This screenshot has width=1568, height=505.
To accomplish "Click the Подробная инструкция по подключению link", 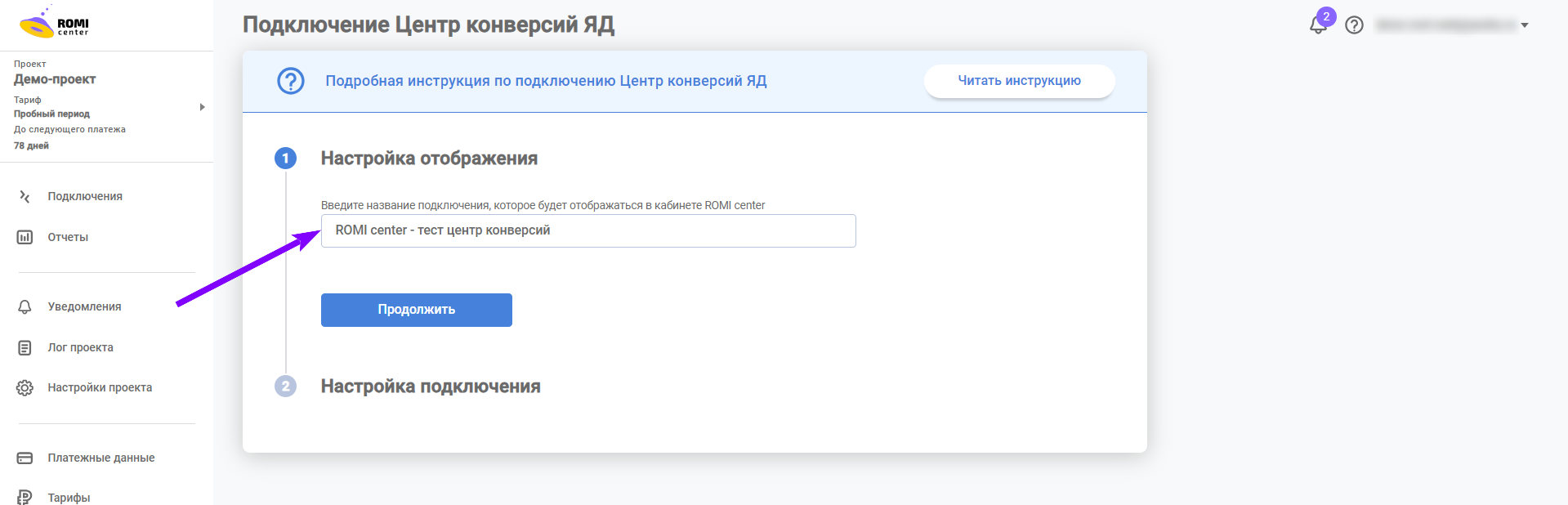I will click(x=546, y=81).
